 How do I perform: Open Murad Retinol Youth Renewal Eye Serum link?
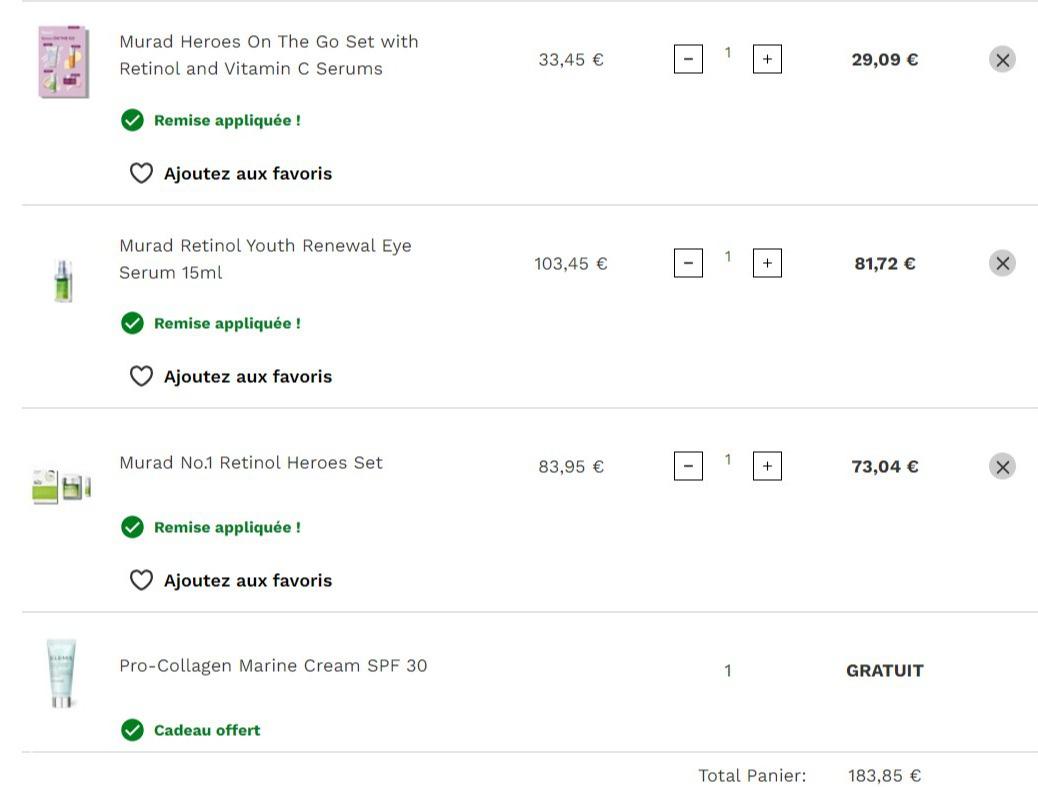(265, 259)
